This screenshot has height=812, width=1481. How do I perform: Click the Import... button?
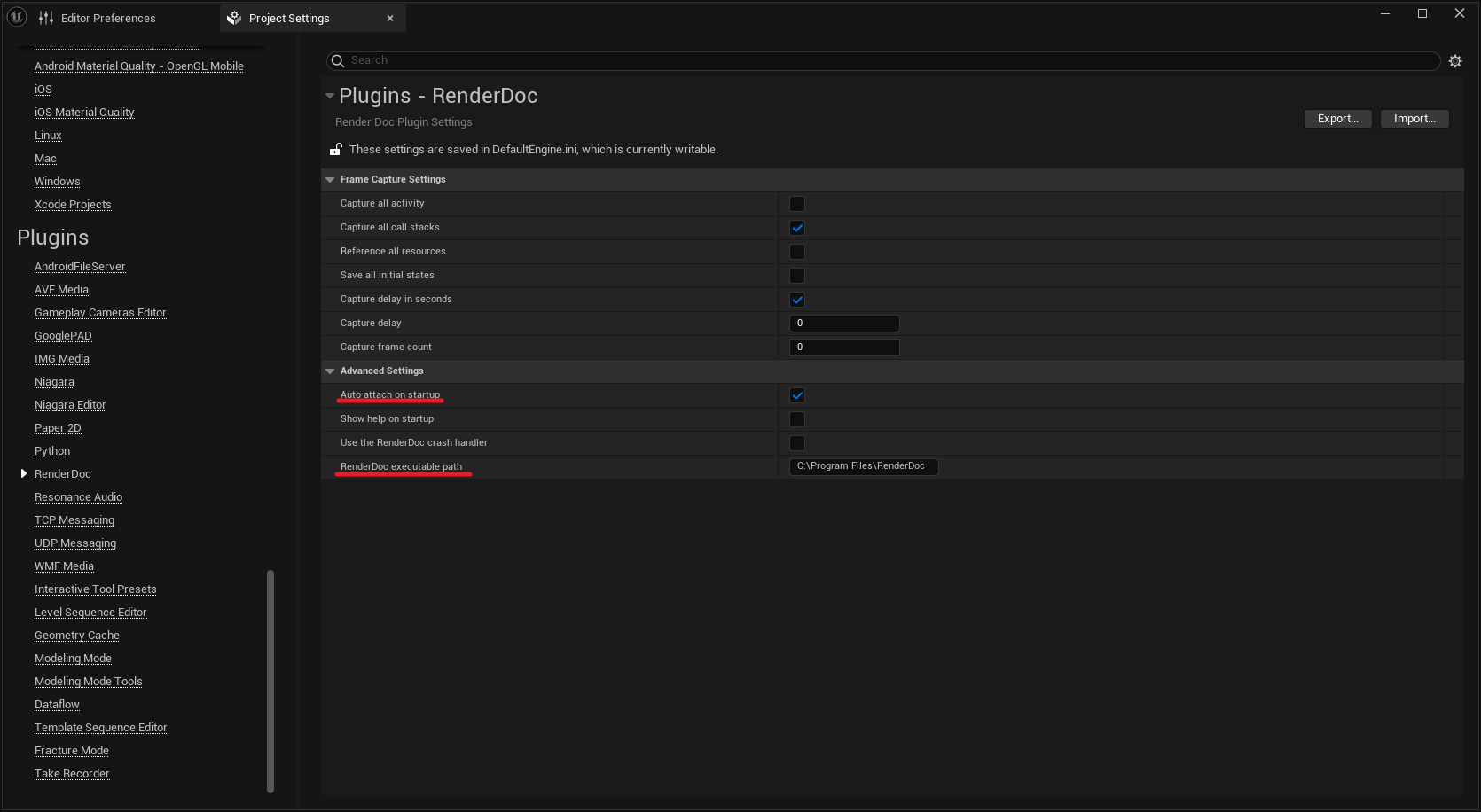coord(1414,119)
